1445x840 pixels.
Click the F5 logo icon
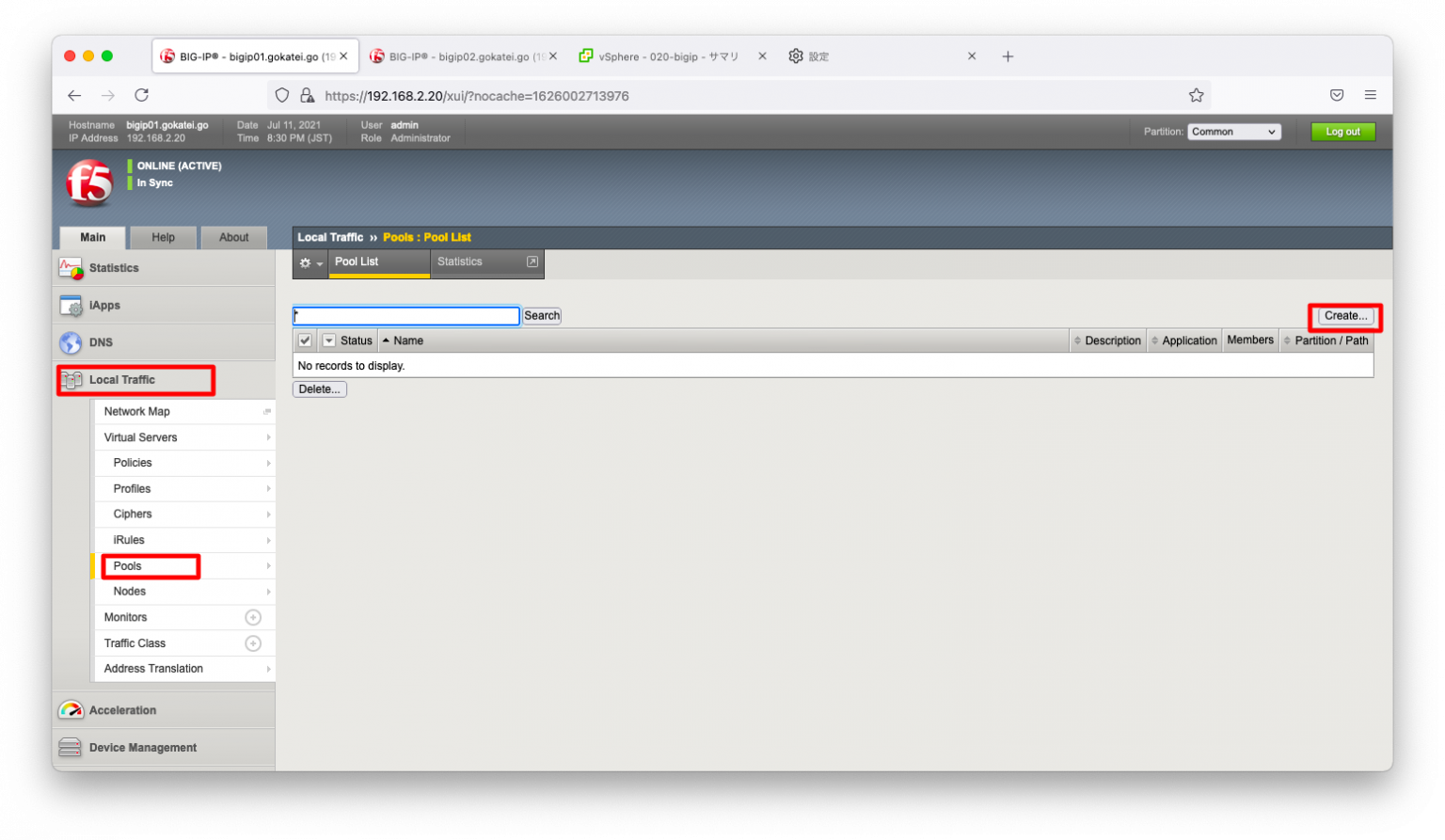[89, 182]
